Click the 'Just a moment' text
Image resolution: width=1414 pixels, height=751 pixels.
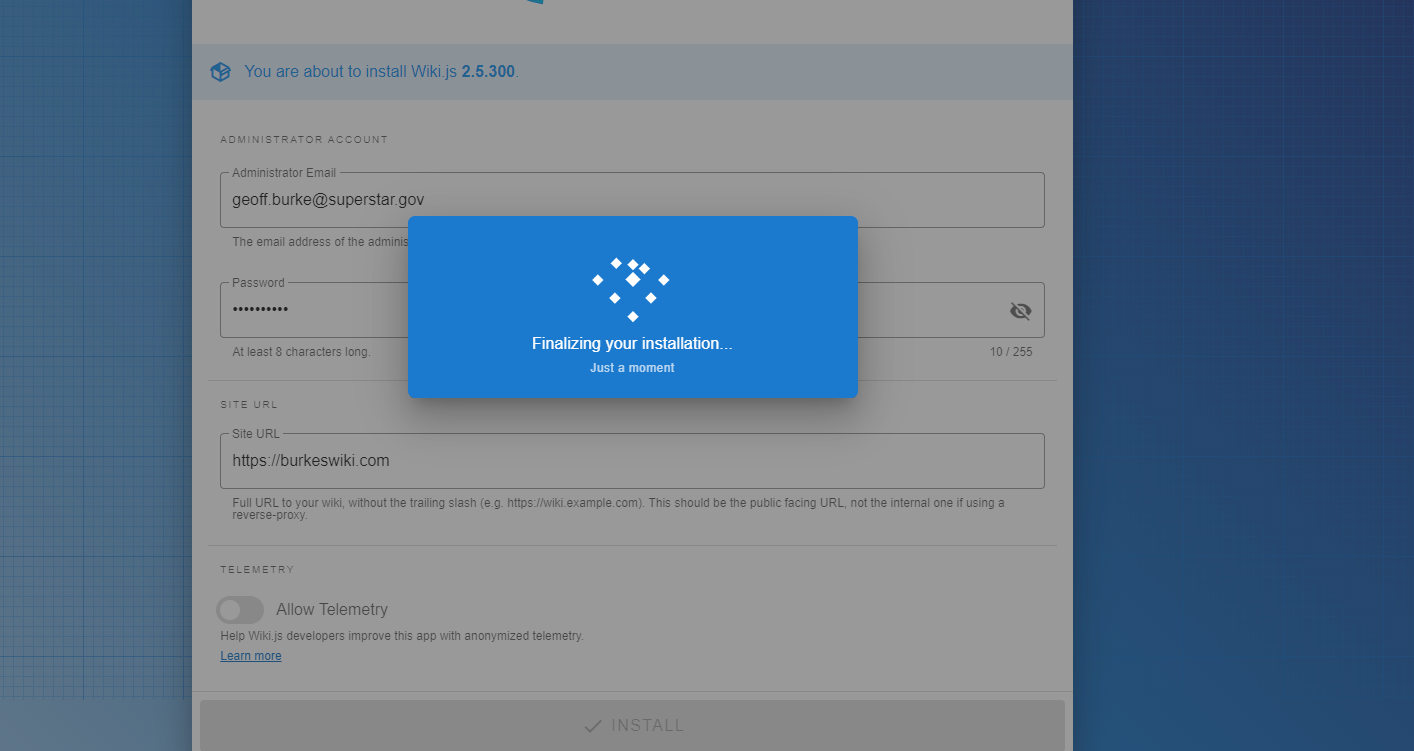click(632, 368)
